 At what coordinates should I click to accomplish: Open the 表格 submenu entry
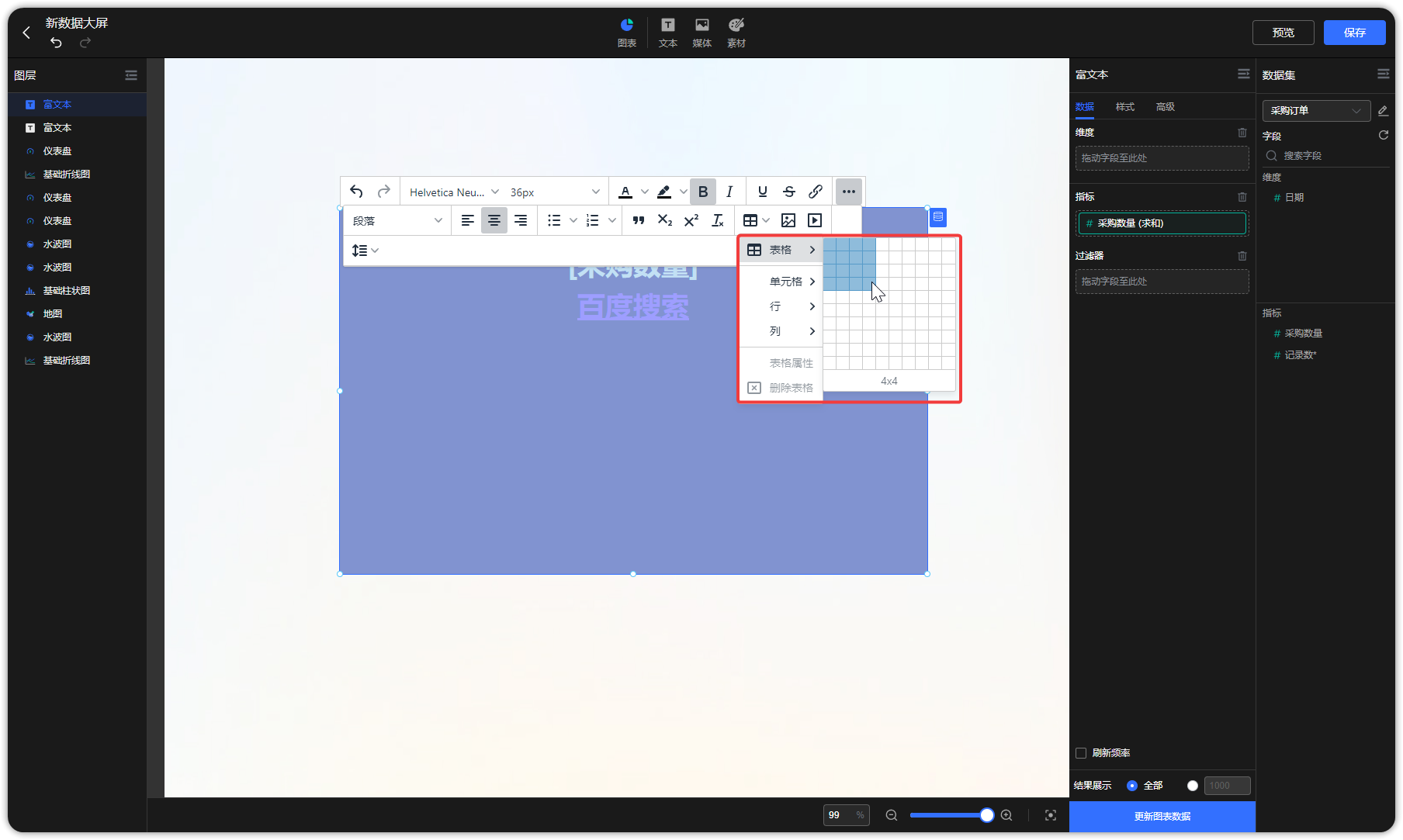781,250
